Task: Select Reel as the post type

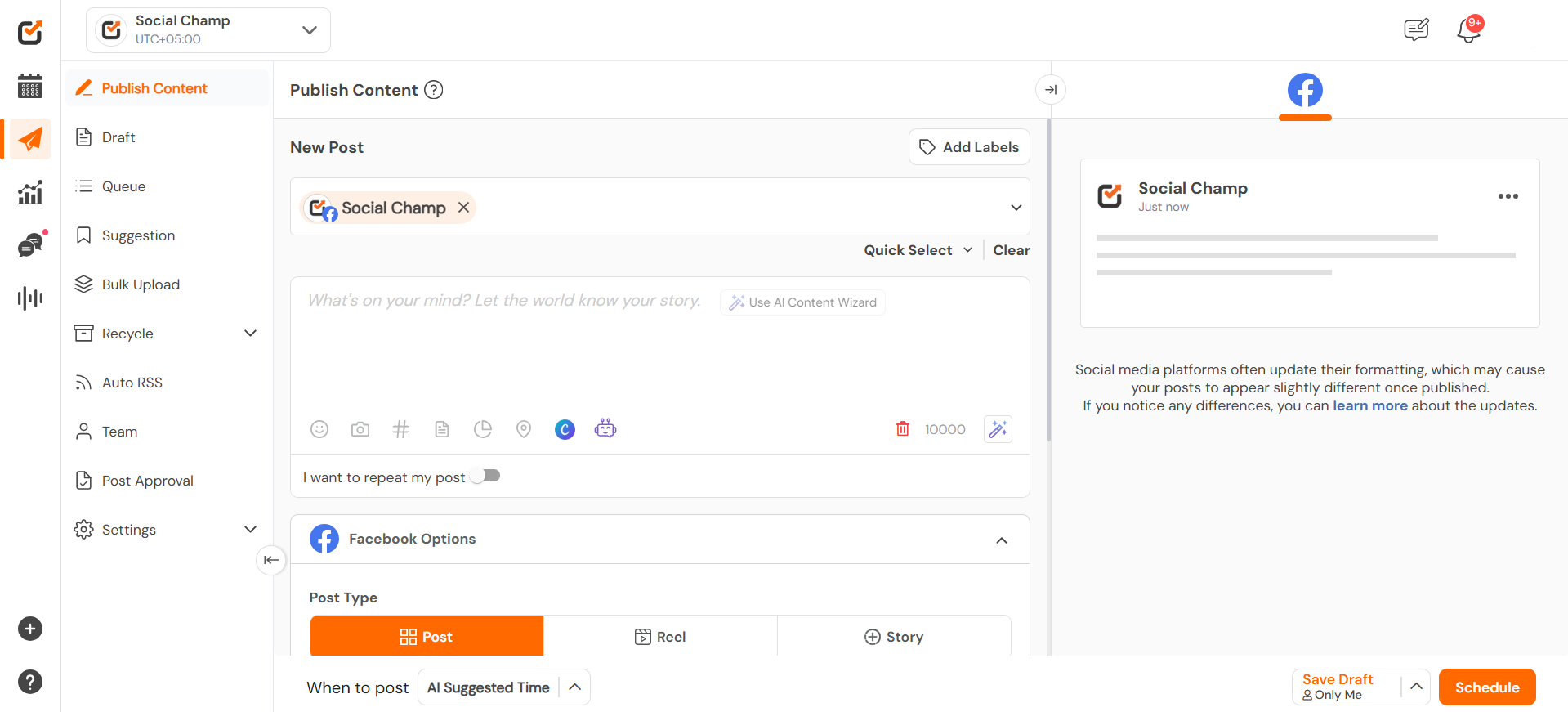Action: click(660, 636)
